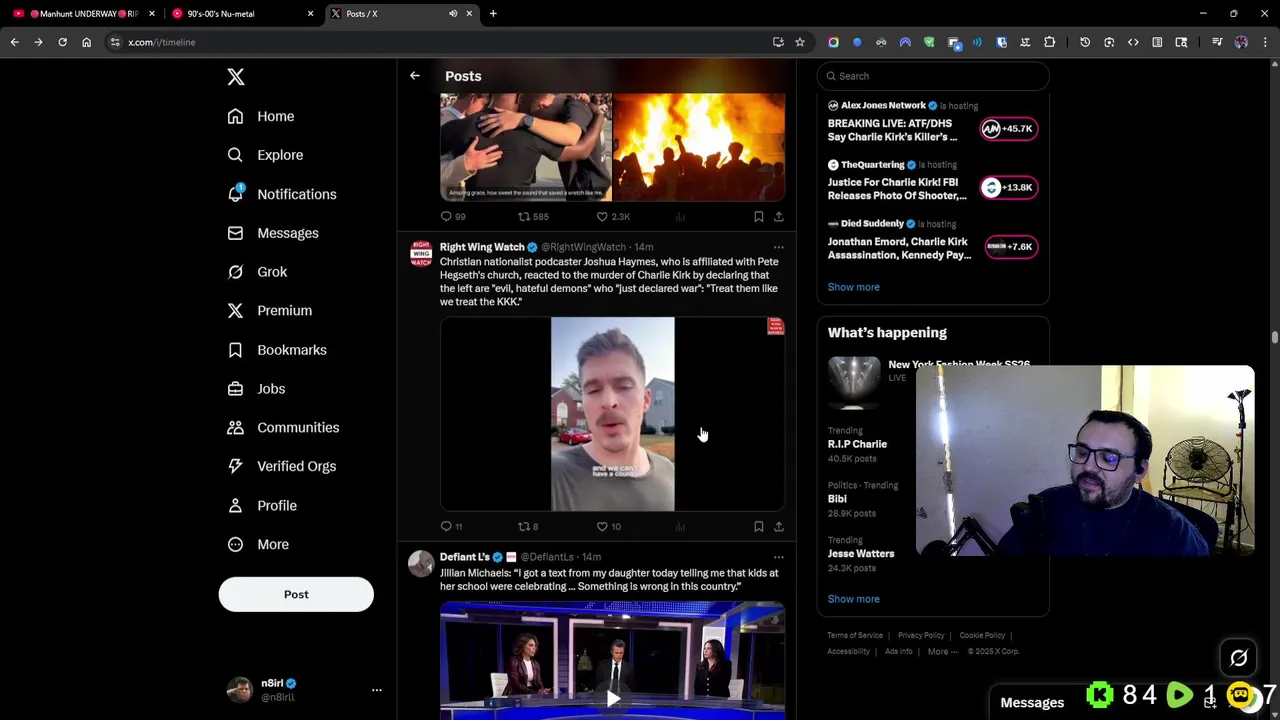The height and width of the screenshot is (720, 1280).
Task: Mute the Posts / X tab audio
Action: click(453, 14)
